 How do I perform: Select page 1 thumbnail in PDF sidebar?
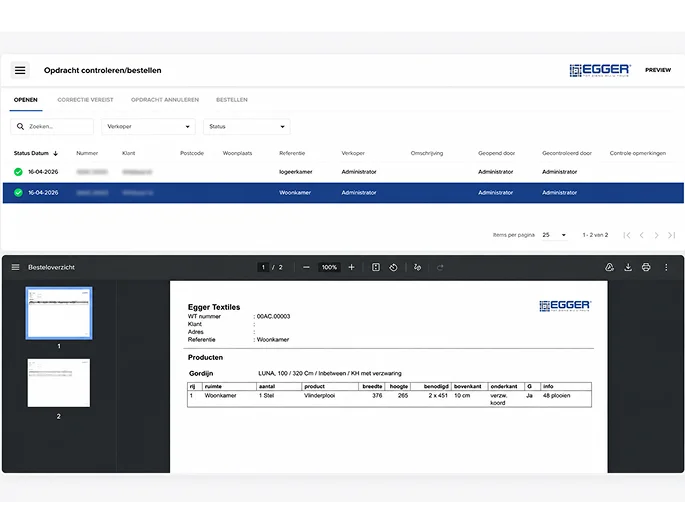(59, 313)
